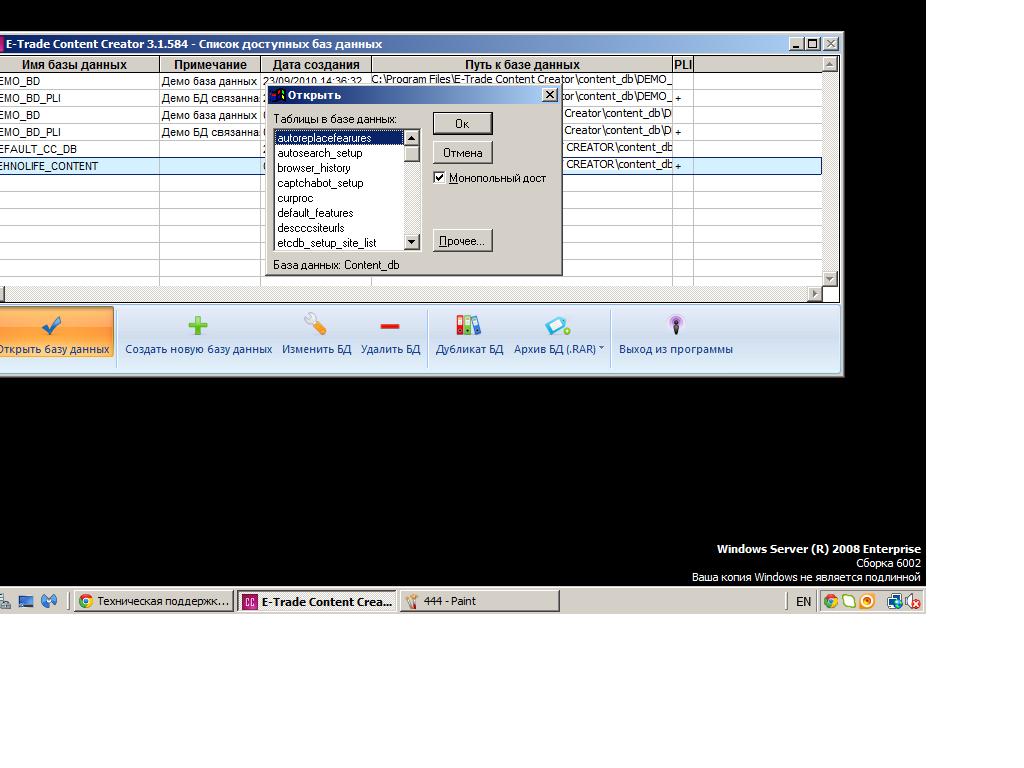Click the Прочее... button
This screenshot has width=1024, height=768.
pyautogui.click(x=462, y=241)
